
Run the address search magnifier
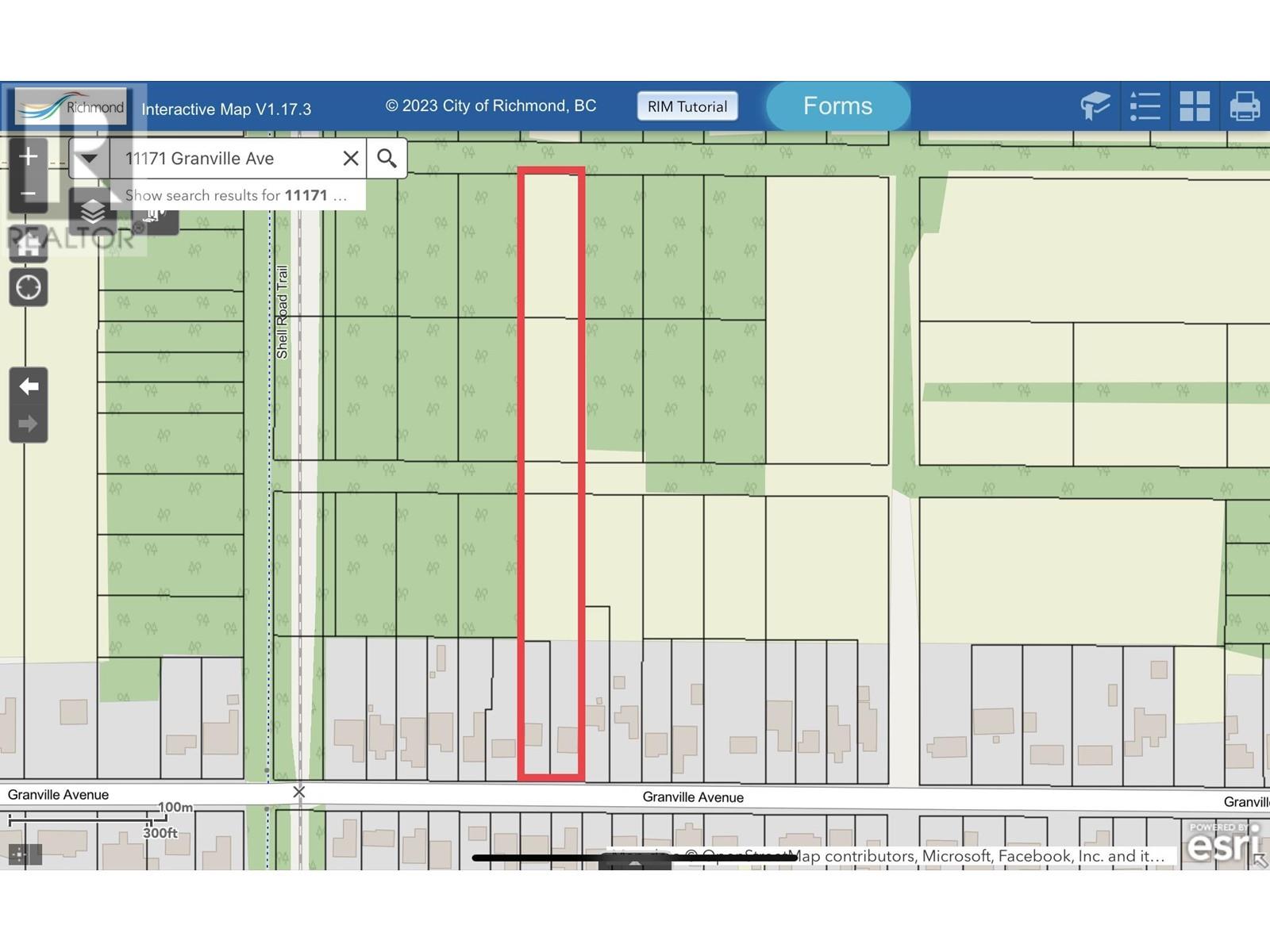387,159
